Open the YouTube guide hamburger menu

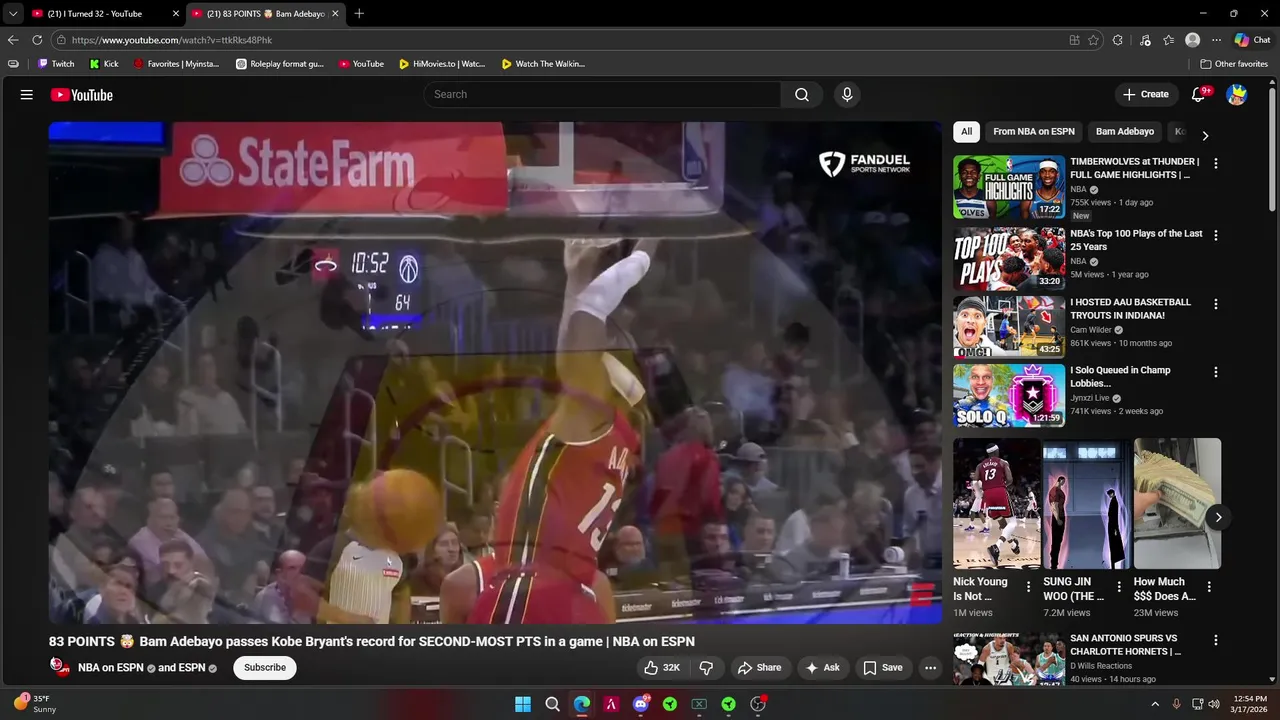click(26, 94)
